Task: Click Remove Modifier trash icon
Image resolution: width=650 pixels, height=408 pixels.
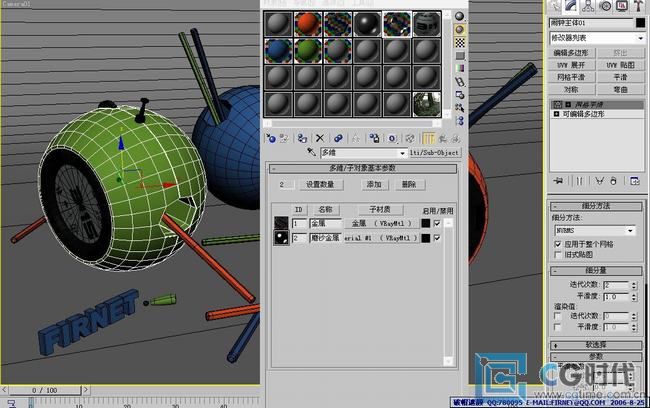Action: (614, 181)
